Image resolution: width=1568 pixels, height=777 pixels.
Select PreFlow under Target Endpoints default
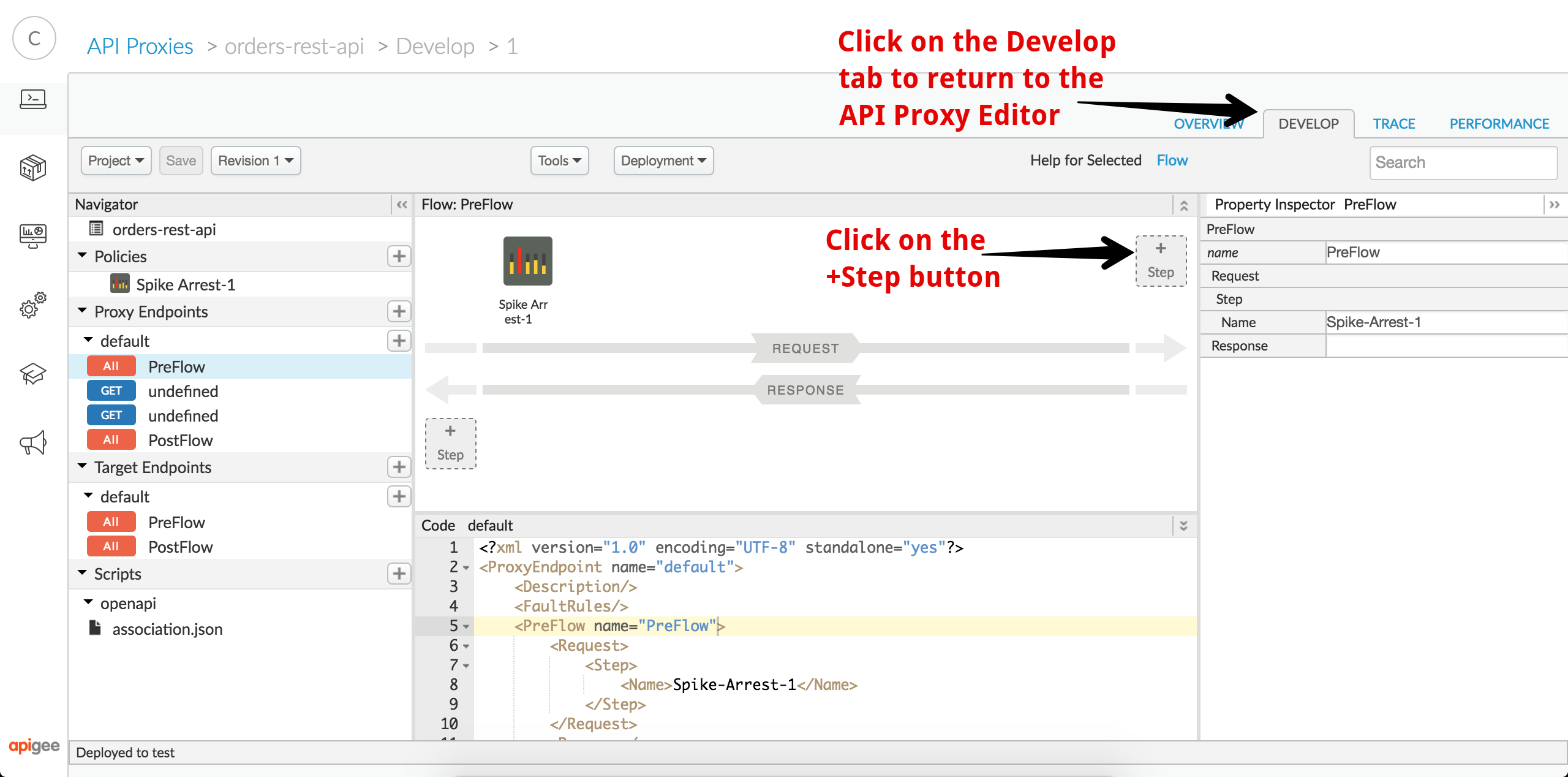click(240, 522)
